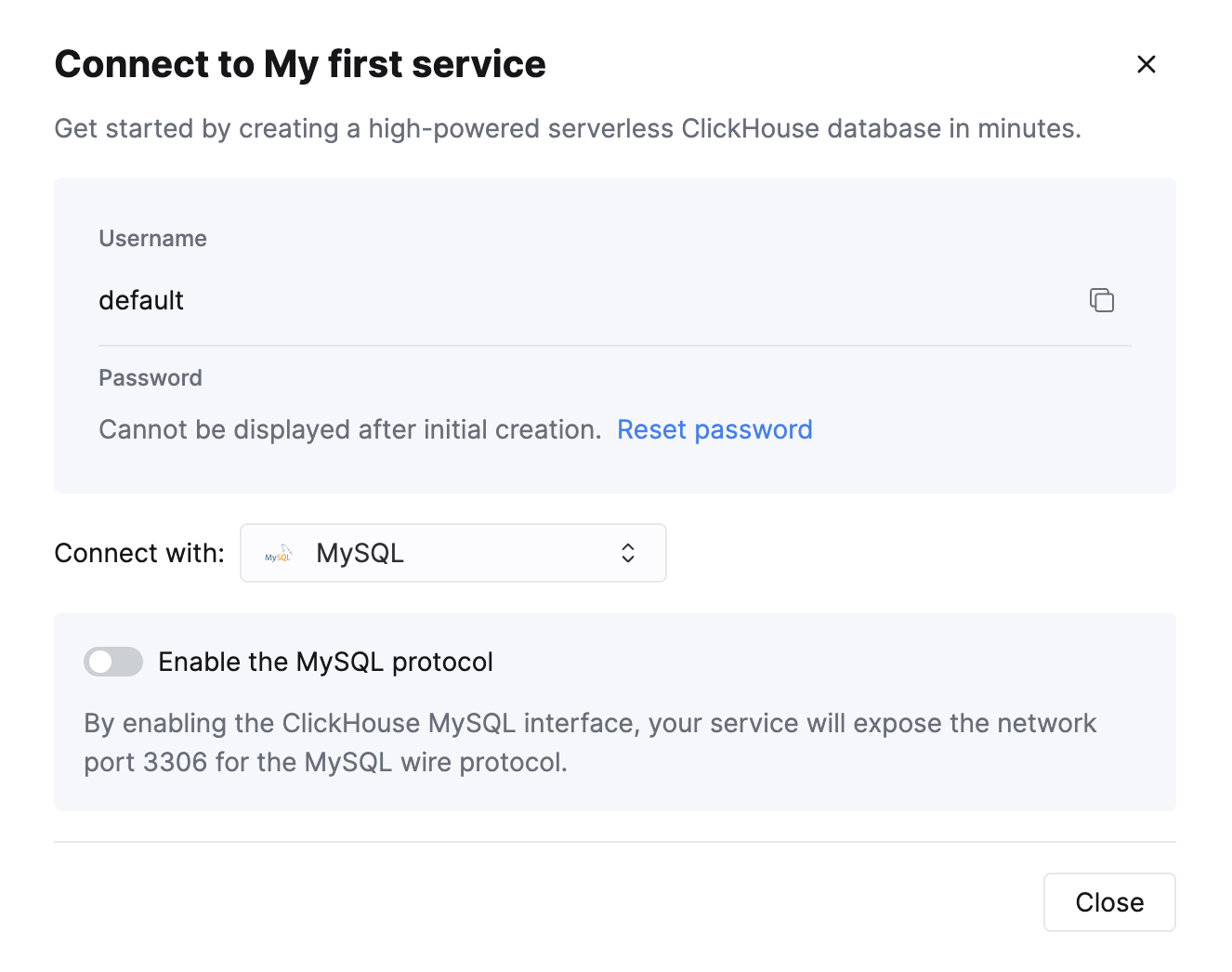Click the toggle track of the protocol switch

tap(112, 661)
